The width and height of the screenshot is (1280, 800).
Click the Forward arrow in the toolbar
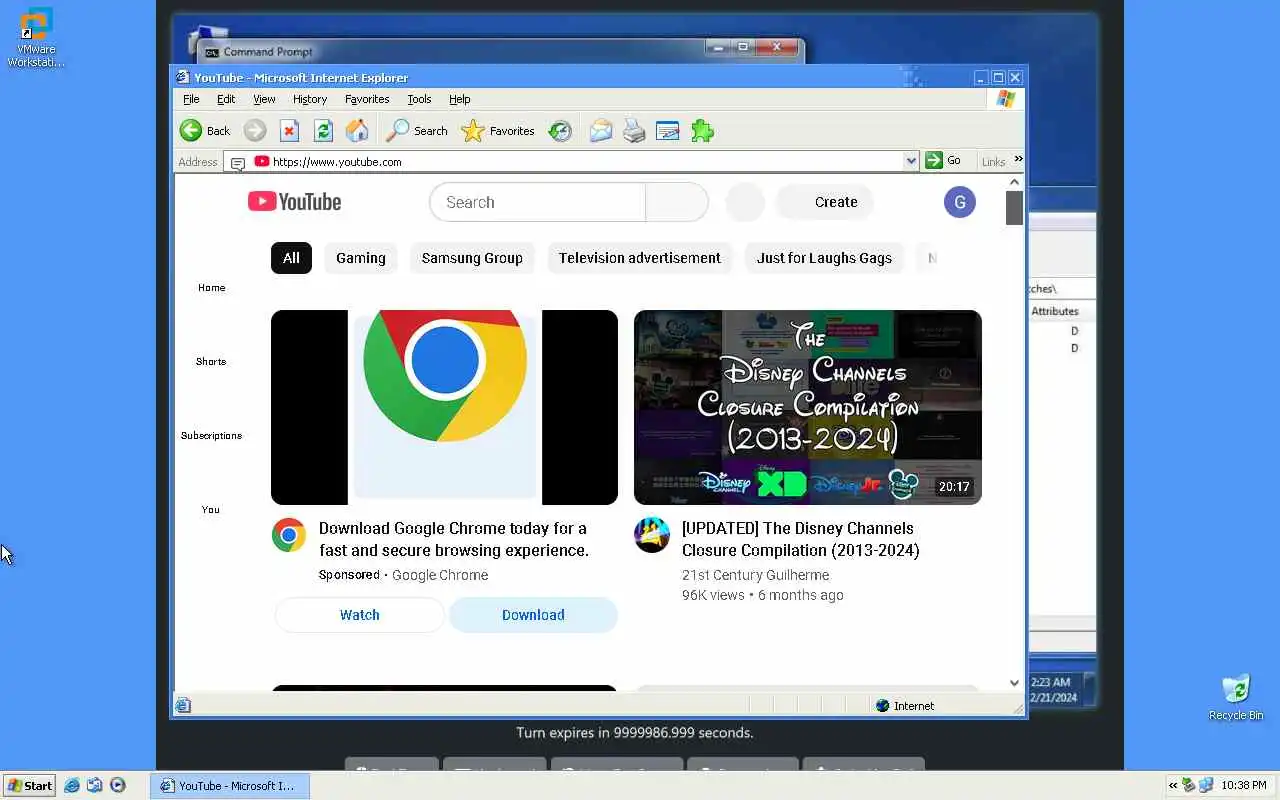(255, 131)
